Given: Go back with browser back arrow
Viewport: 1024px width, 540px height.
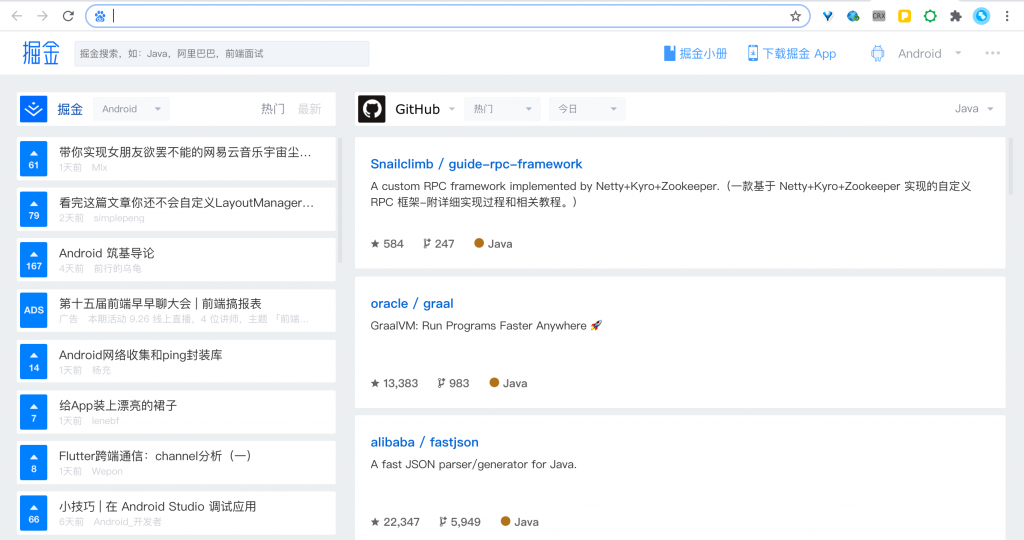Looking at the screenshot, I should click(x=17, y=16).
